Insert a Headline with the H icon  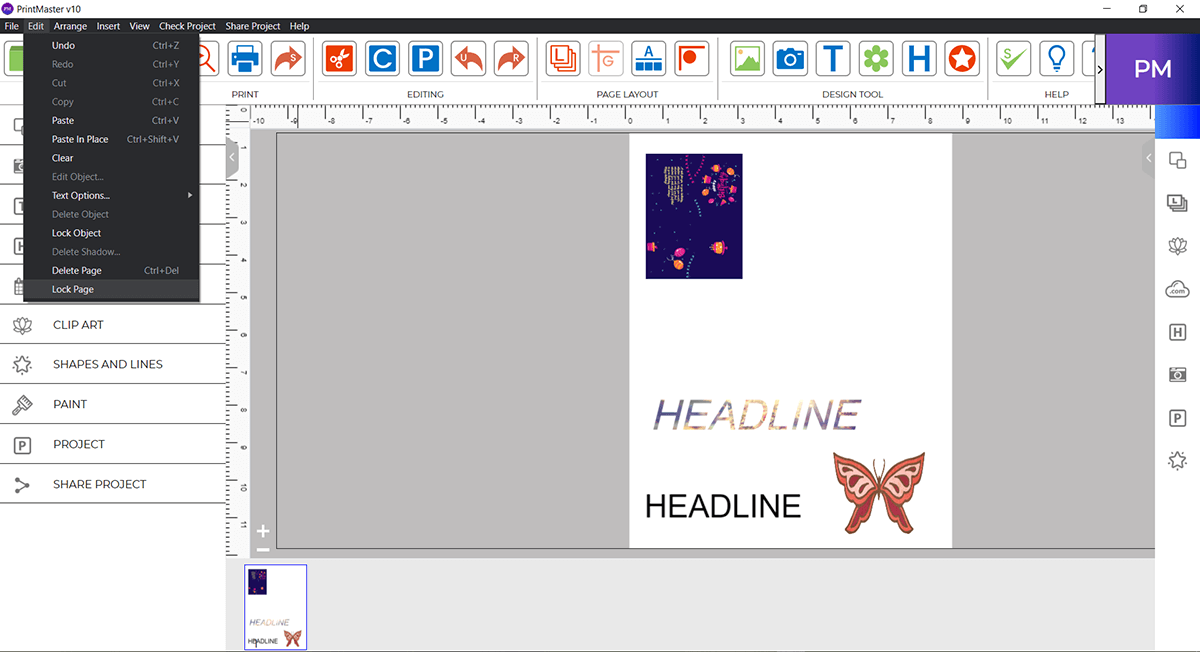919,58
